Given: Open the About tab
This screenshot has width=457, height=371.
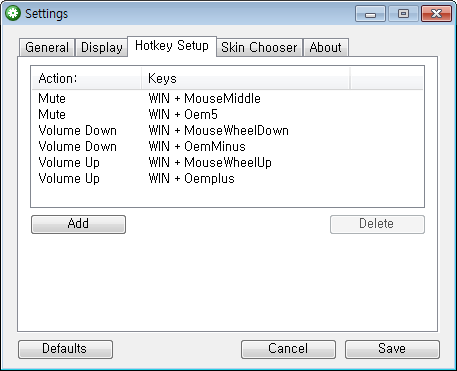Looking at the screenshot, I should pos(325,47).
